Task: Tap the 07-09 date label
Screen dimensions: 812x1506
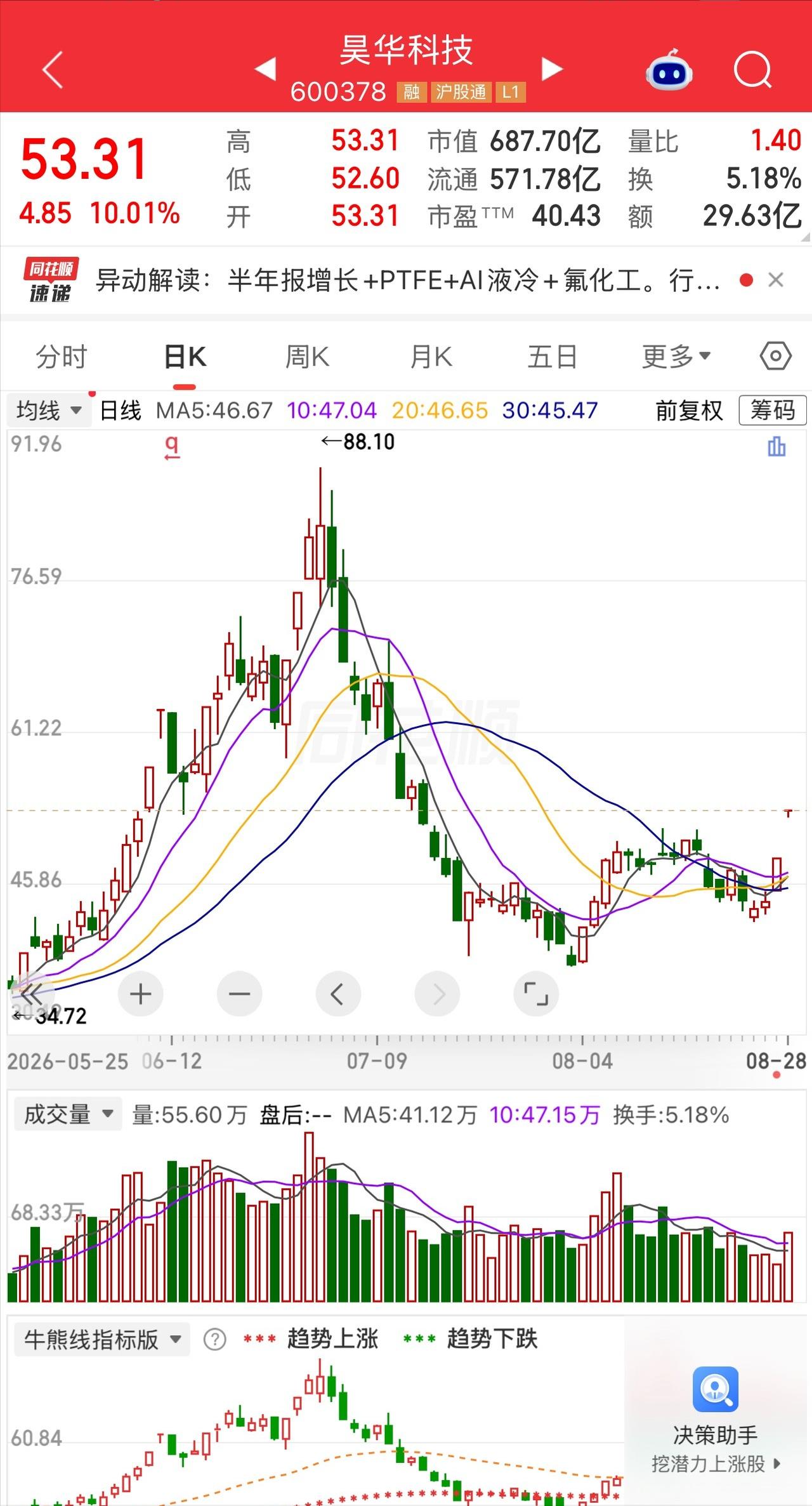Action: (x=377, y=1060)
